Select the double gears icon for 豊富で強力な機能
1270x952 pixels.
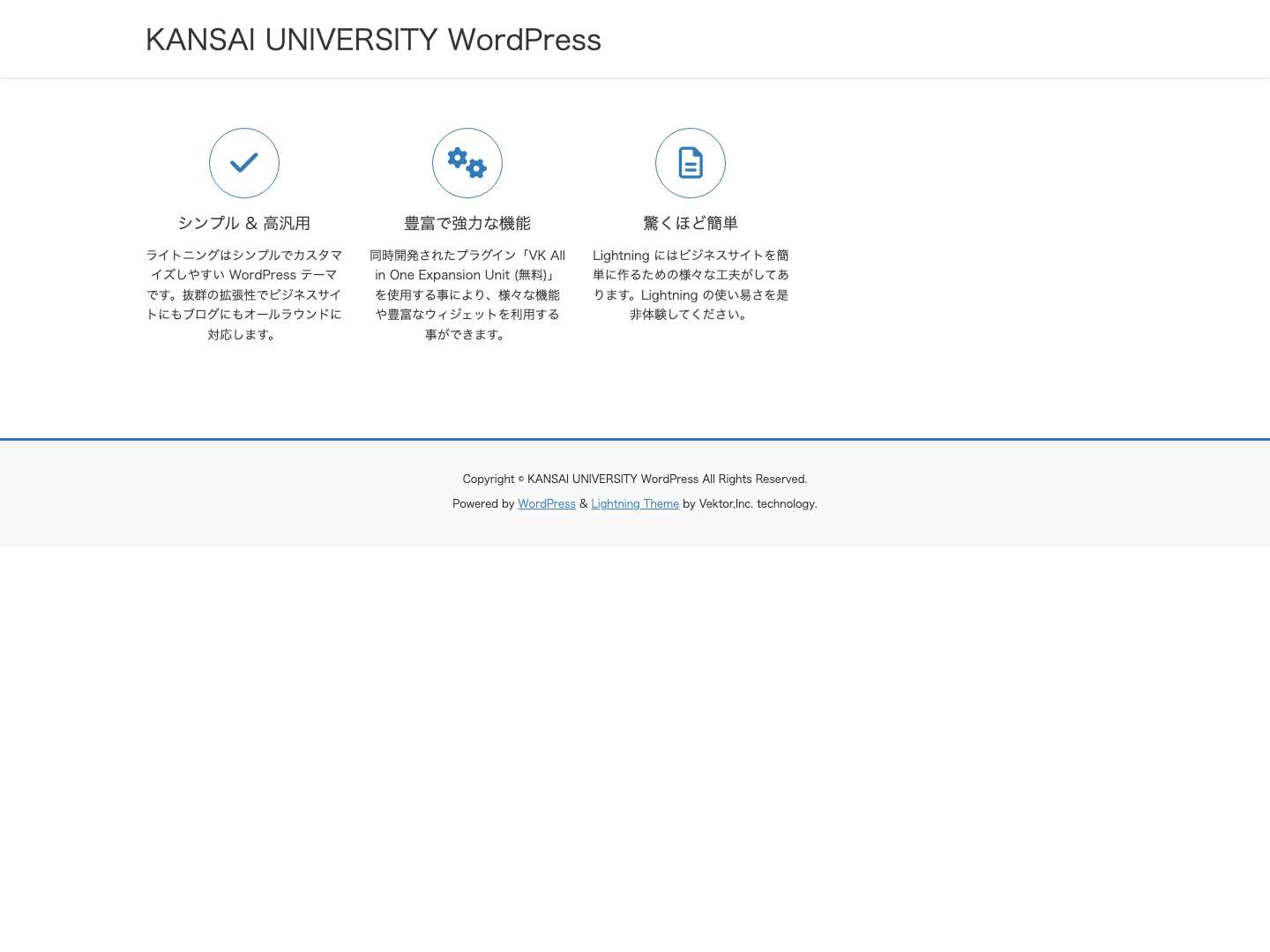pyautogui.click(x=467, y=163)
